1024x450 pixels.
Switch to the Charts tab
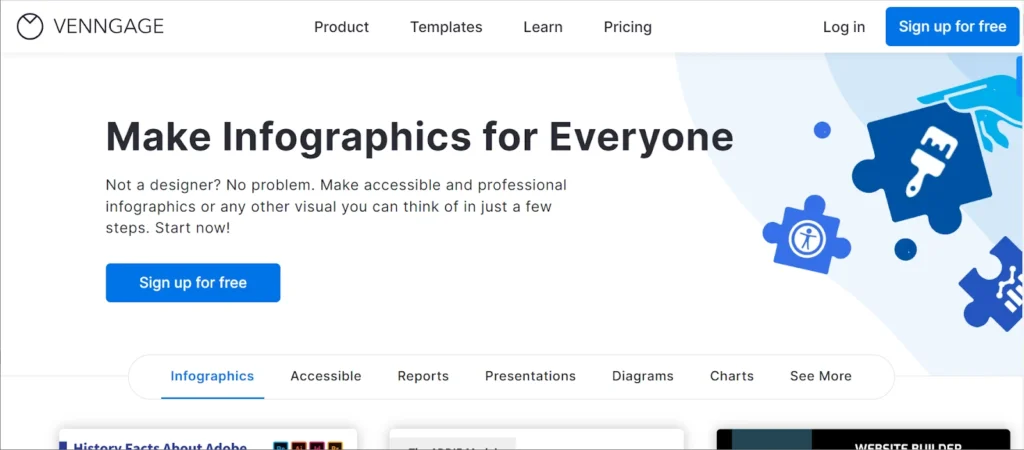731,376
